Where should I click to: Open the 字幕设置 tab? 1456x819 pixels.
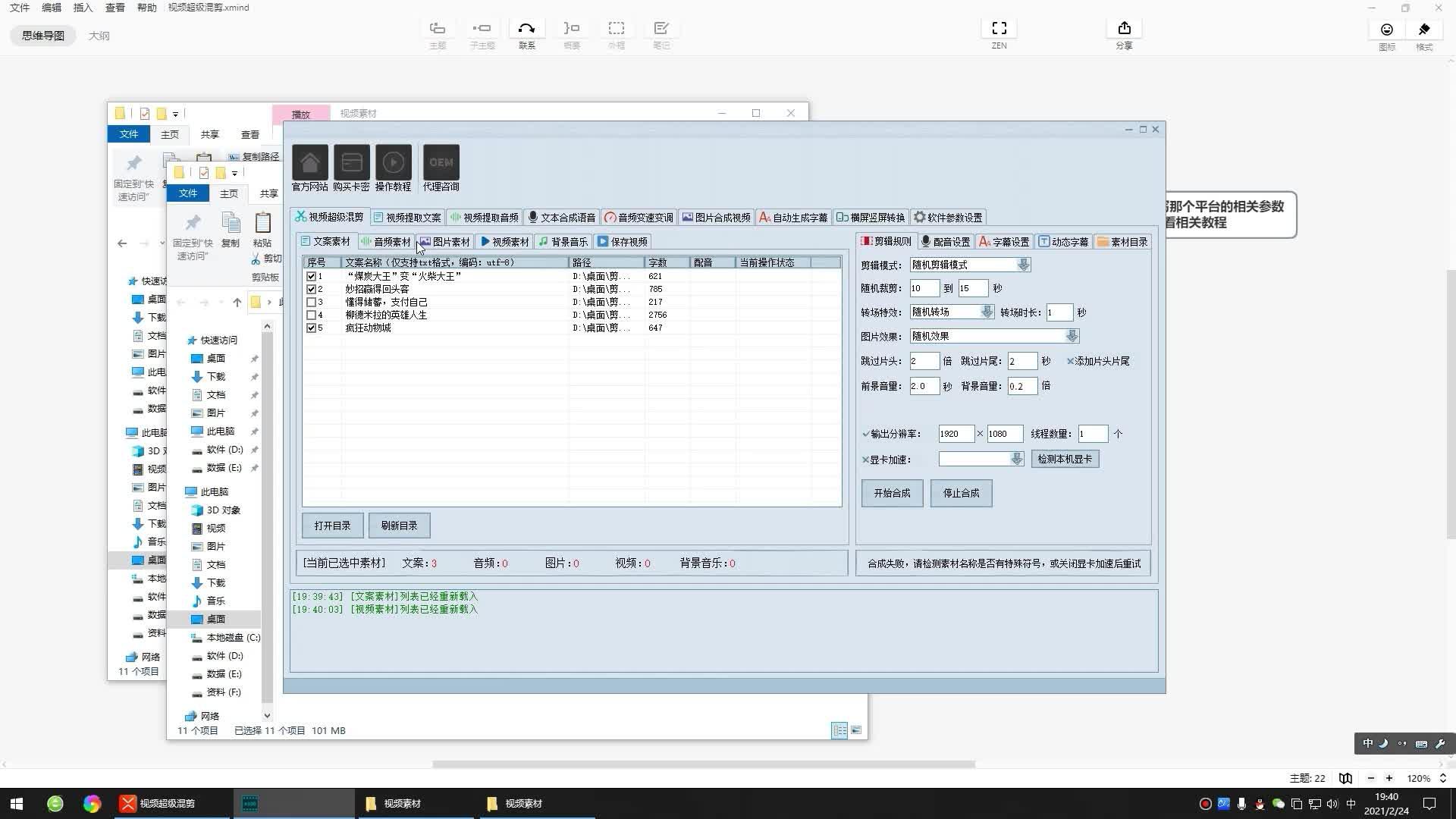point(1004,241)
